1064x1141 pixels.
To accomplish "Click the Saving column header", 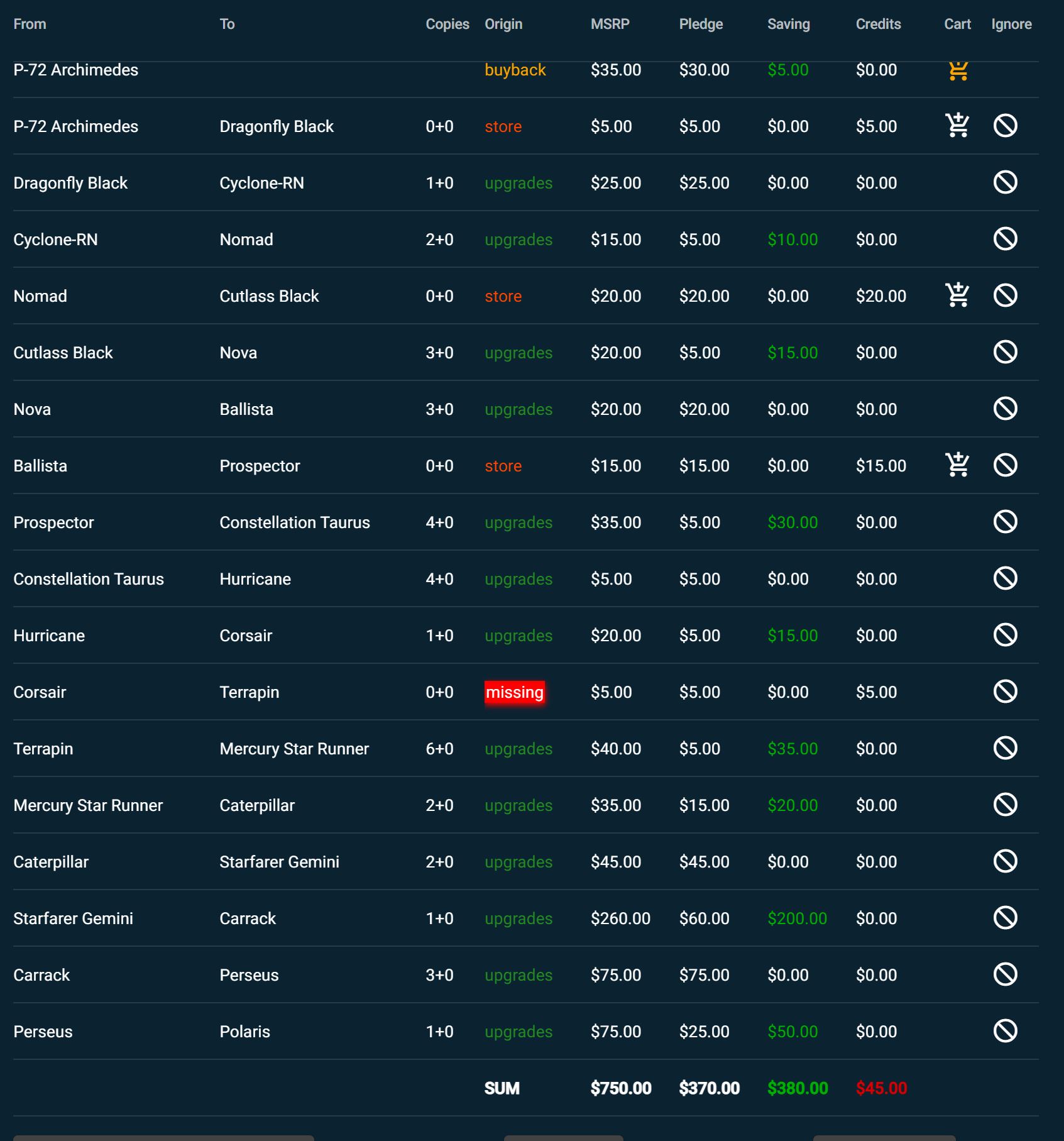I will (x=788, y=25).
